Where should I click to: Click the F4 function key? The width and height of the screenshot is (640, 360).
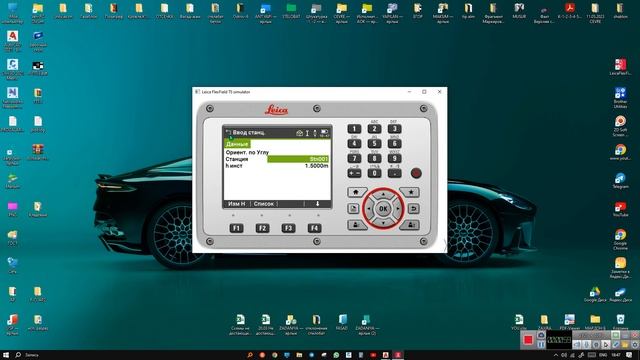coord(314,228)
